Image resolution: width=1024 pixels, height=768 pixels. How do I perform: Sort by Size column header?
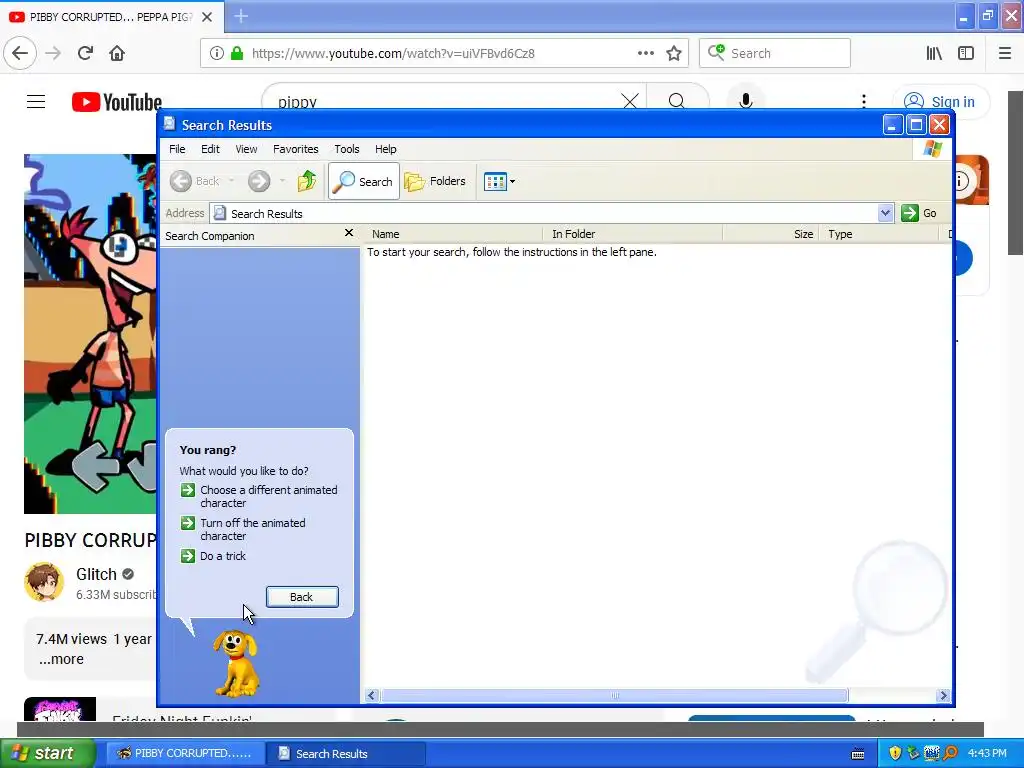pos(772,234)
